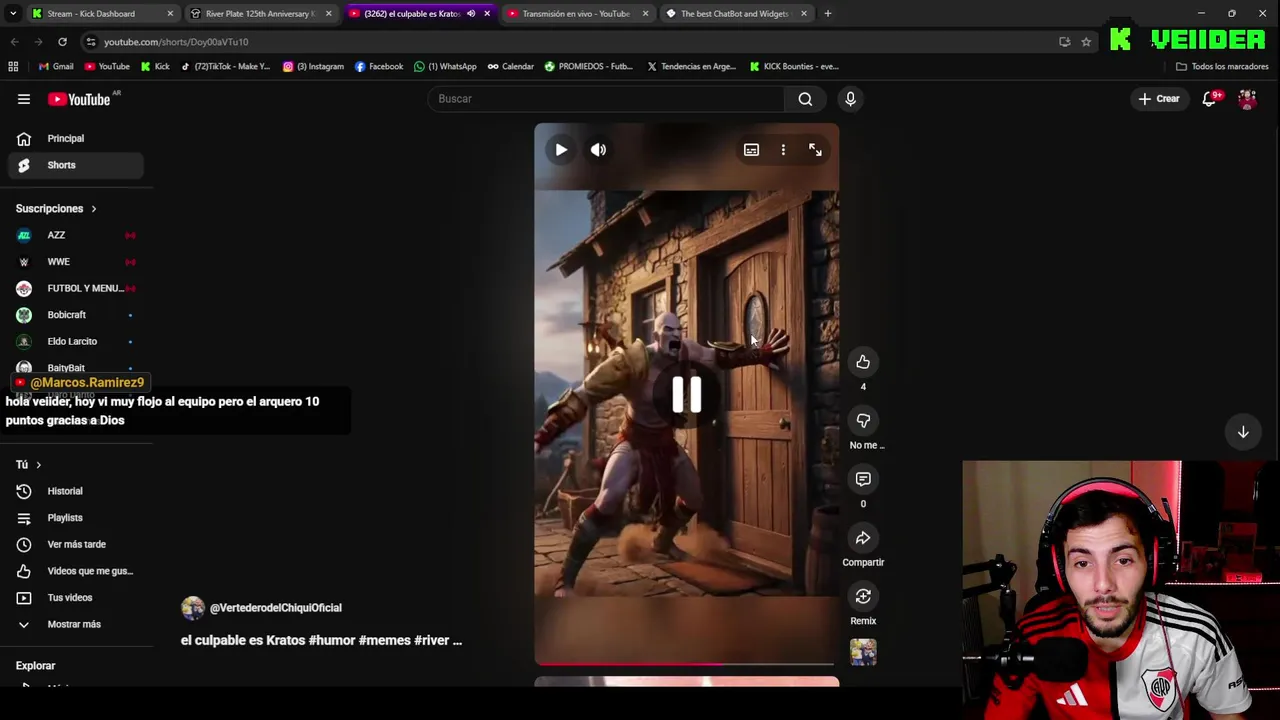Open Historial in the sidebar
Screen dimensions: 1280x720
tap(76, 491)
